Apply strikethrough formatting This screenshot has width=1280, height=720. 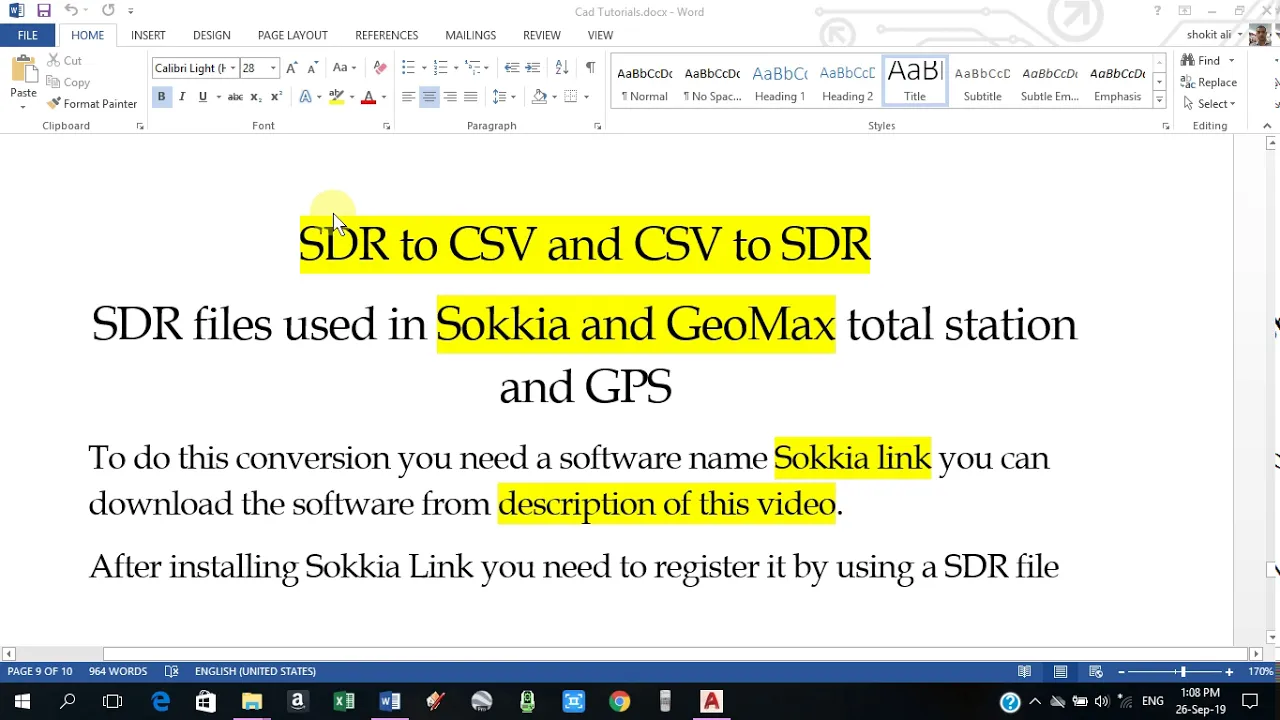coord(235,97)
